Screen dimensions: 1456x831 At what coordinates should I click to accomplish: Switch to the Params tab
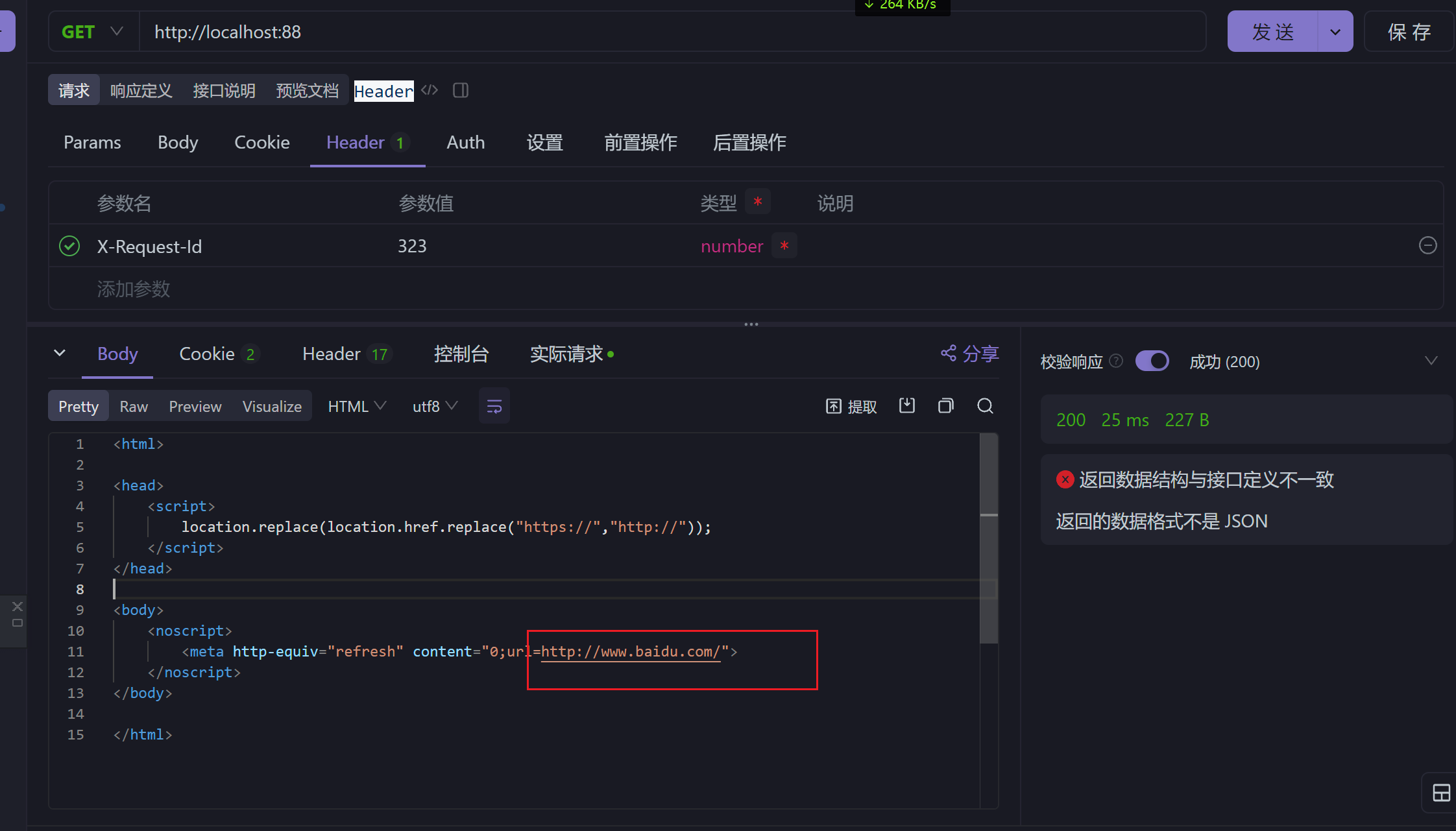click(92, 142)
